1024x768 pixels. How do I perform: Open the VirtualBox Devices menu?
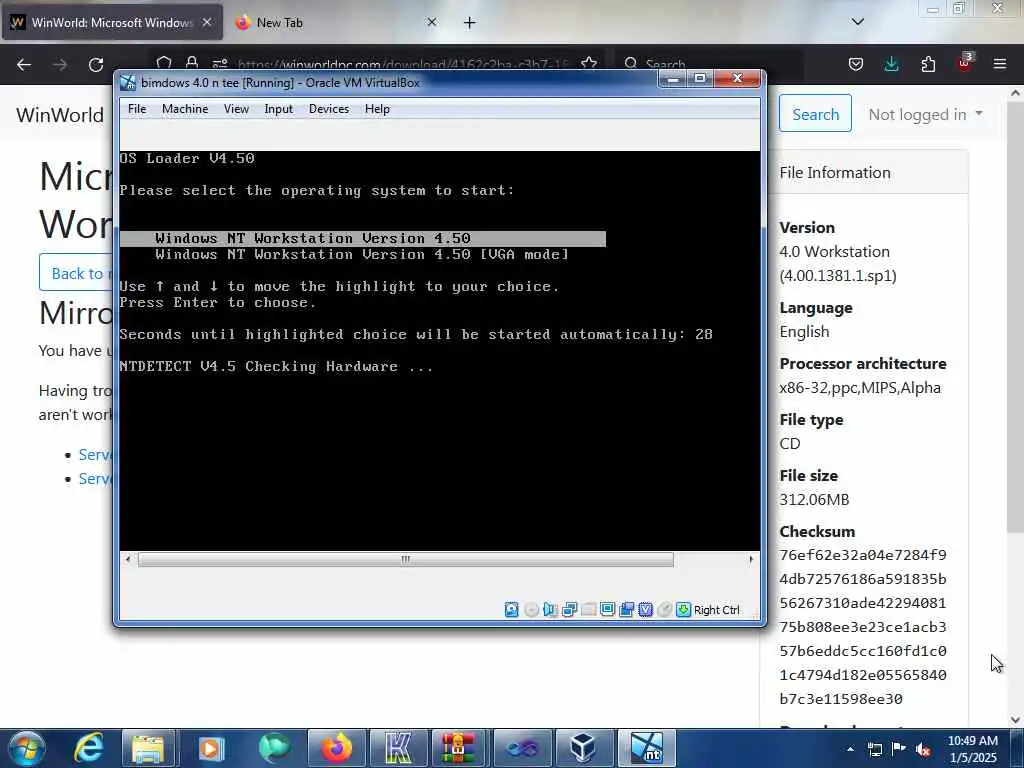coord(328,109)
